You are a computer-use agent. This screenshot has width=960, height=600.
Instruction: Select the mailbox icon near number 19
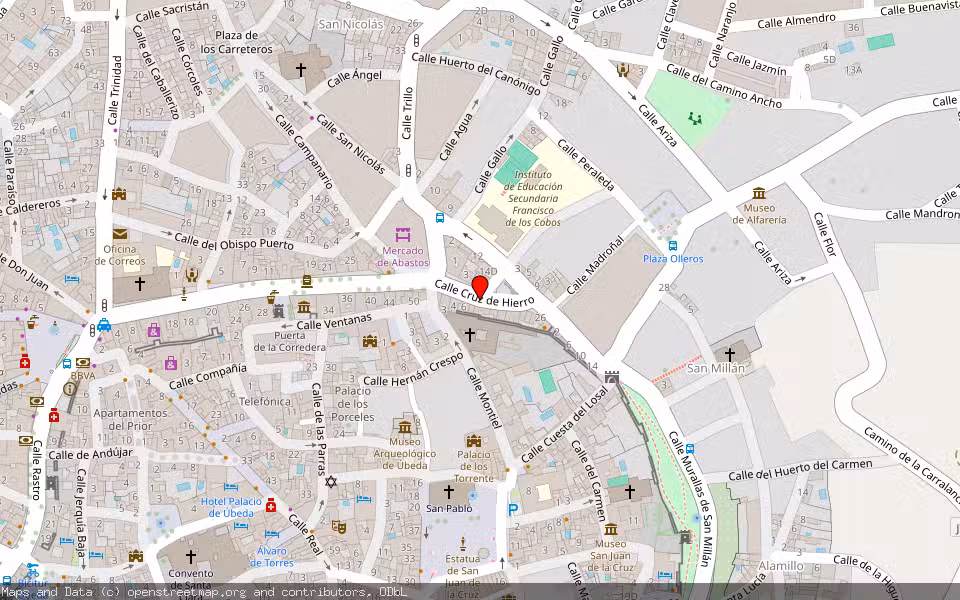click(x=307, y=281)
